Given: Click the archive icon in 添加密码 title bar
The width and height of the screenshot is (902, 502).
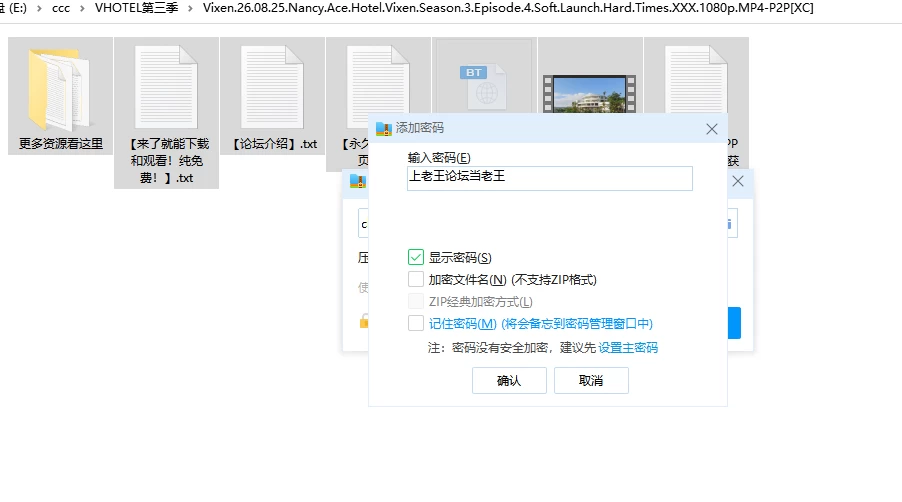Looking at the screenshot, I should coord(383,128).
